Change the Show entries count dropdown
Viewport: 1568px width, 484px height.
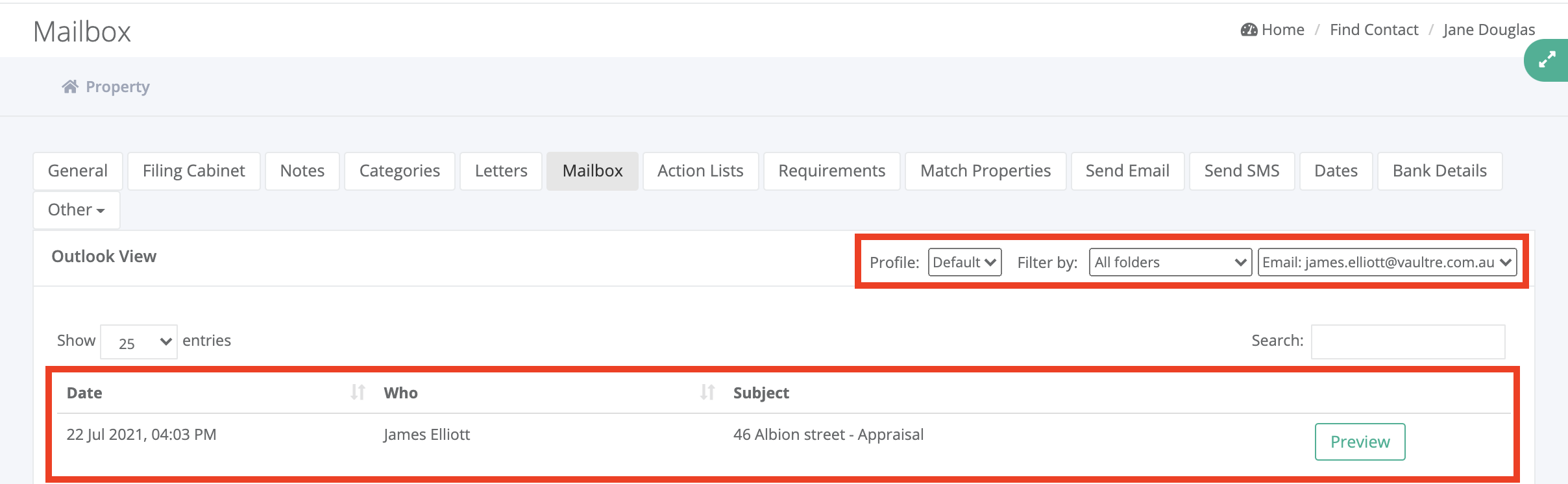(138, 342)
